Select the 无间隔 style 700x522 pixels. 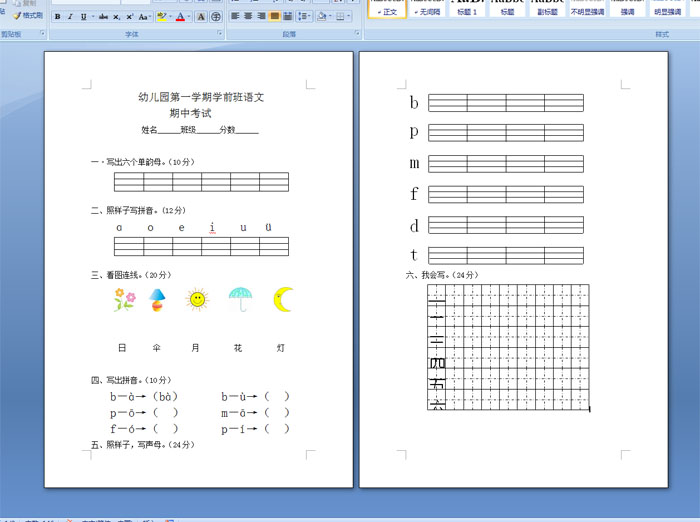[427, 8]
